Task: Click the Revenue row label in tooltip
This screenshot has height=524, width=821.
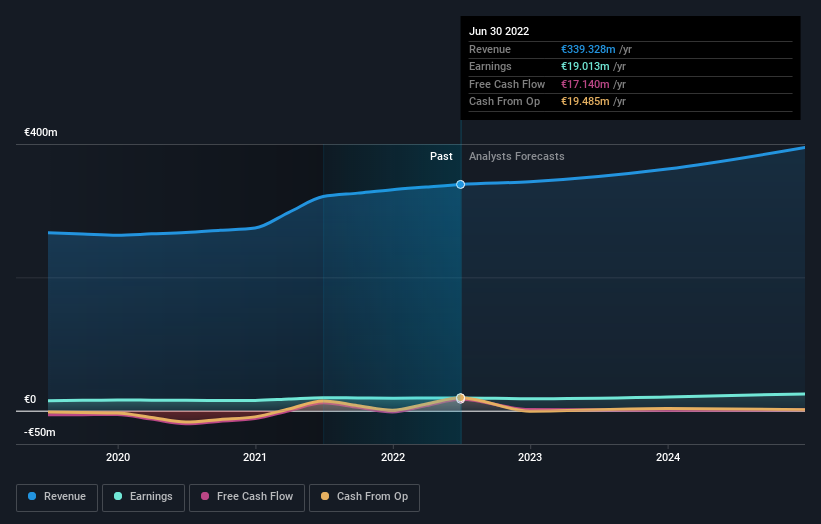Action: [490, 49]
